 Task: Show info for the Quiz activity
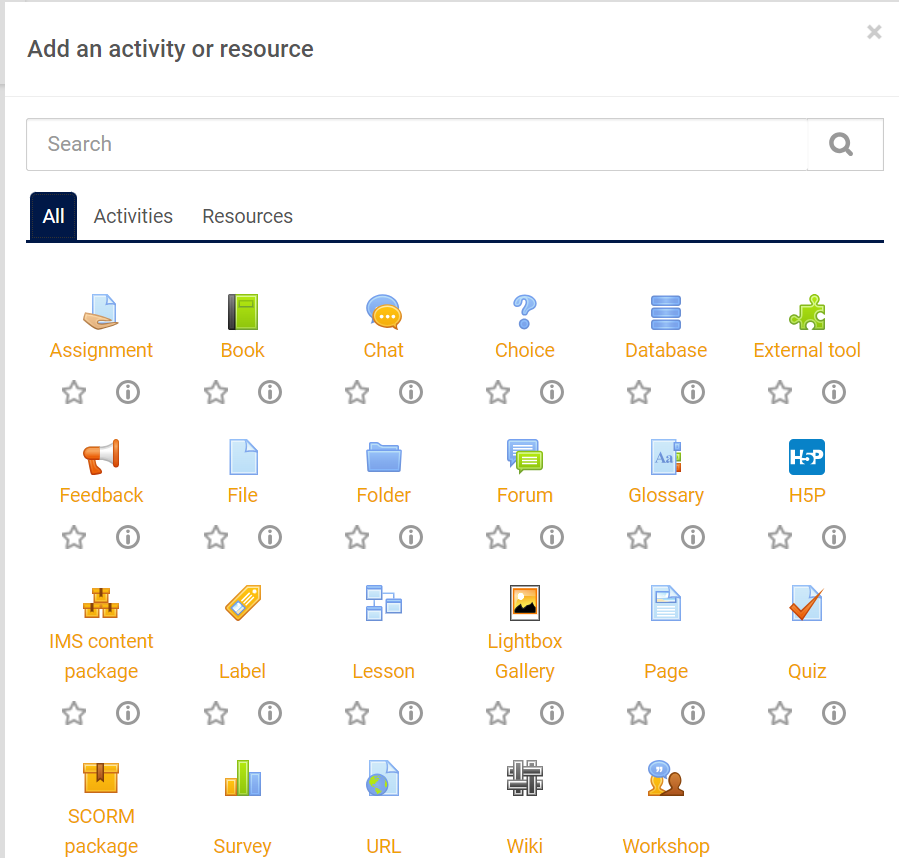click(834, 713)
